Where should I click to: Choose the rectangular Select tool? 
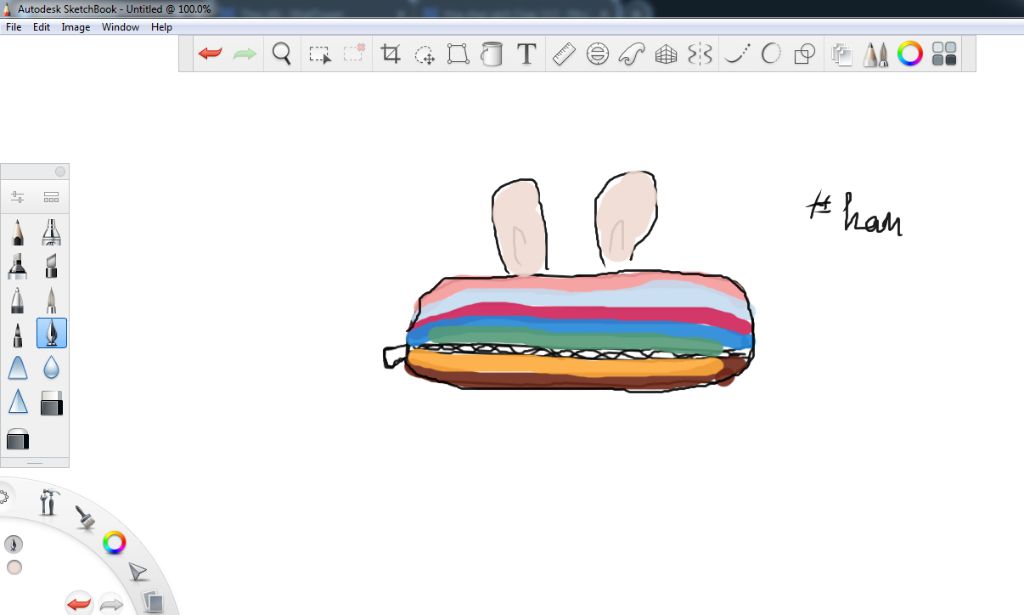coord(319,54)
